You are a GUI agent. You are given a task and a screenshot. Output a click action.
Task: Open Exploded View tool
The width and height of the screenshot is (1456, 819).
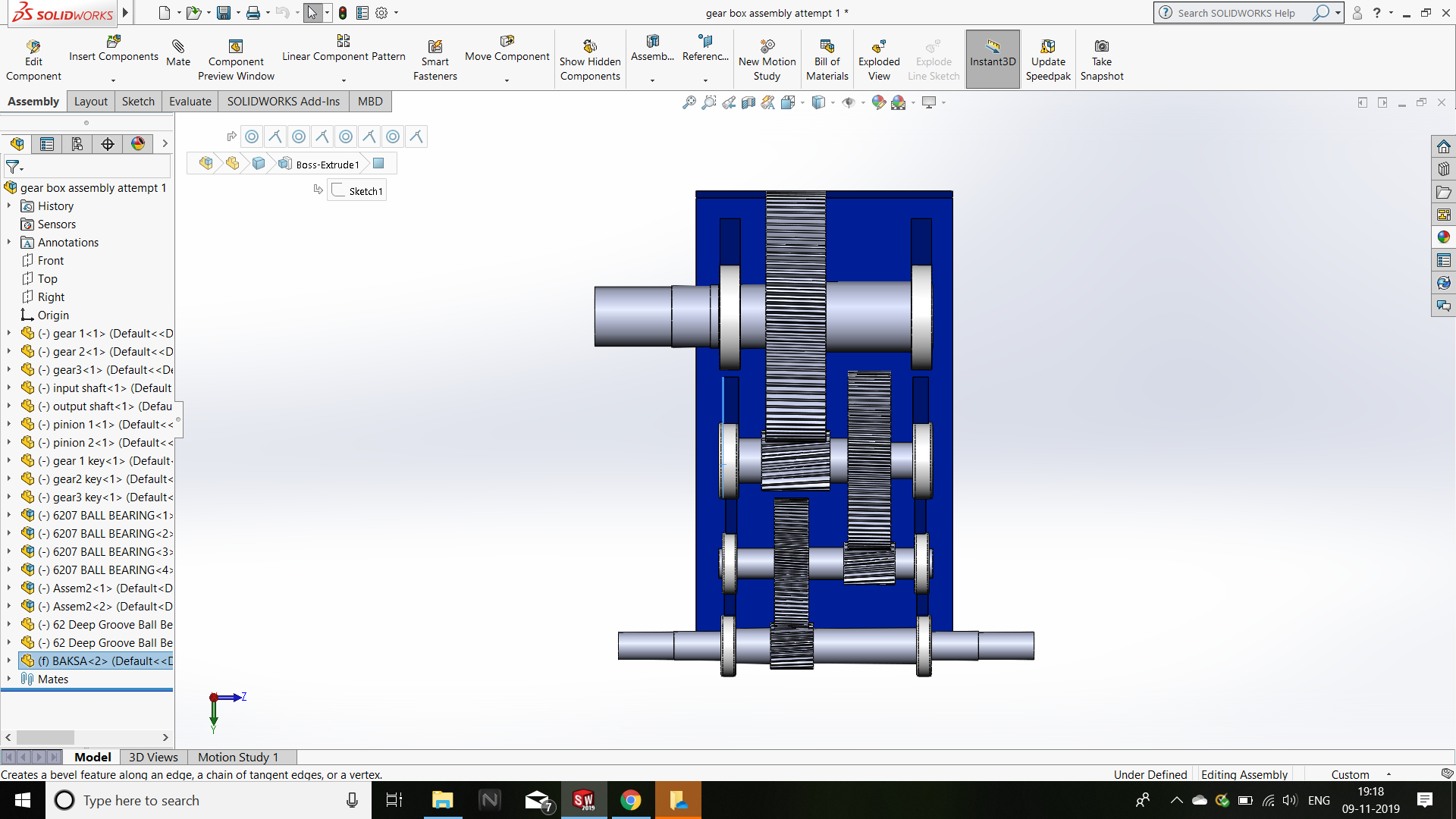click(879, 47)
